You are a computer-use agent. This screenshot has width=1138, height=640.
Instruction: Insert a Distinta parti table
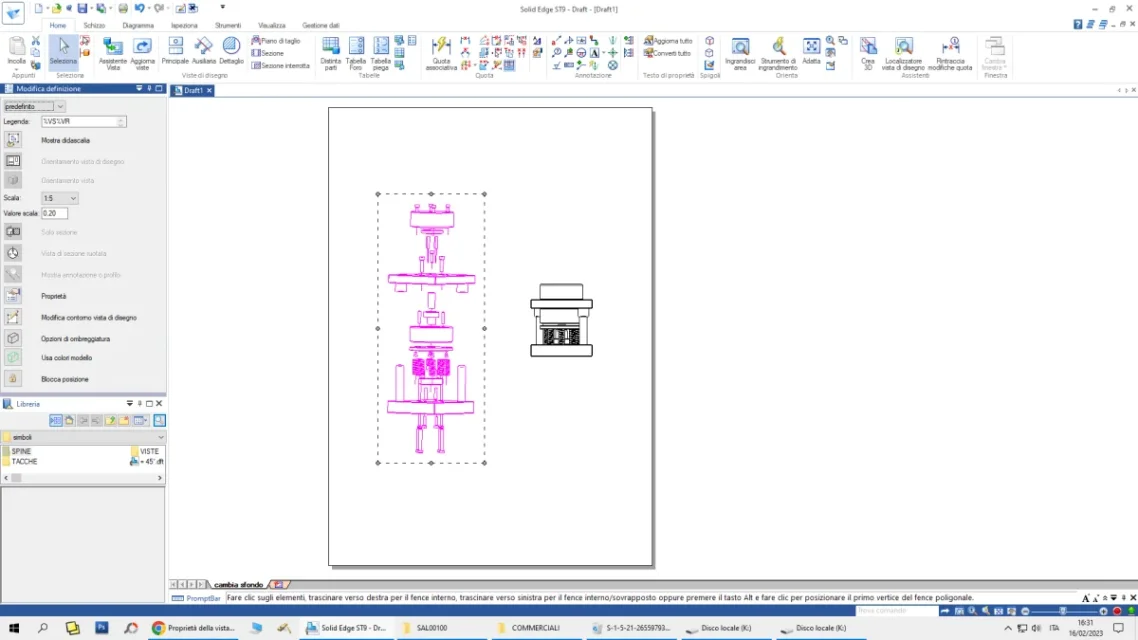[x=330, y=54]
